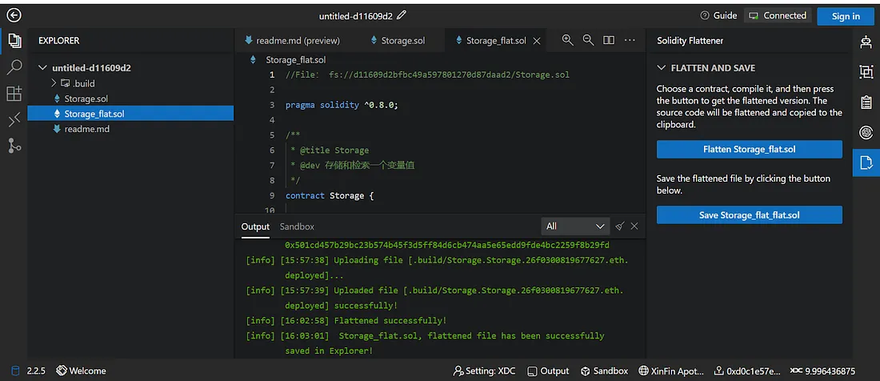Open the editor more-actions ellipsis
Screen dimensions: 880x381
[630, 40]
